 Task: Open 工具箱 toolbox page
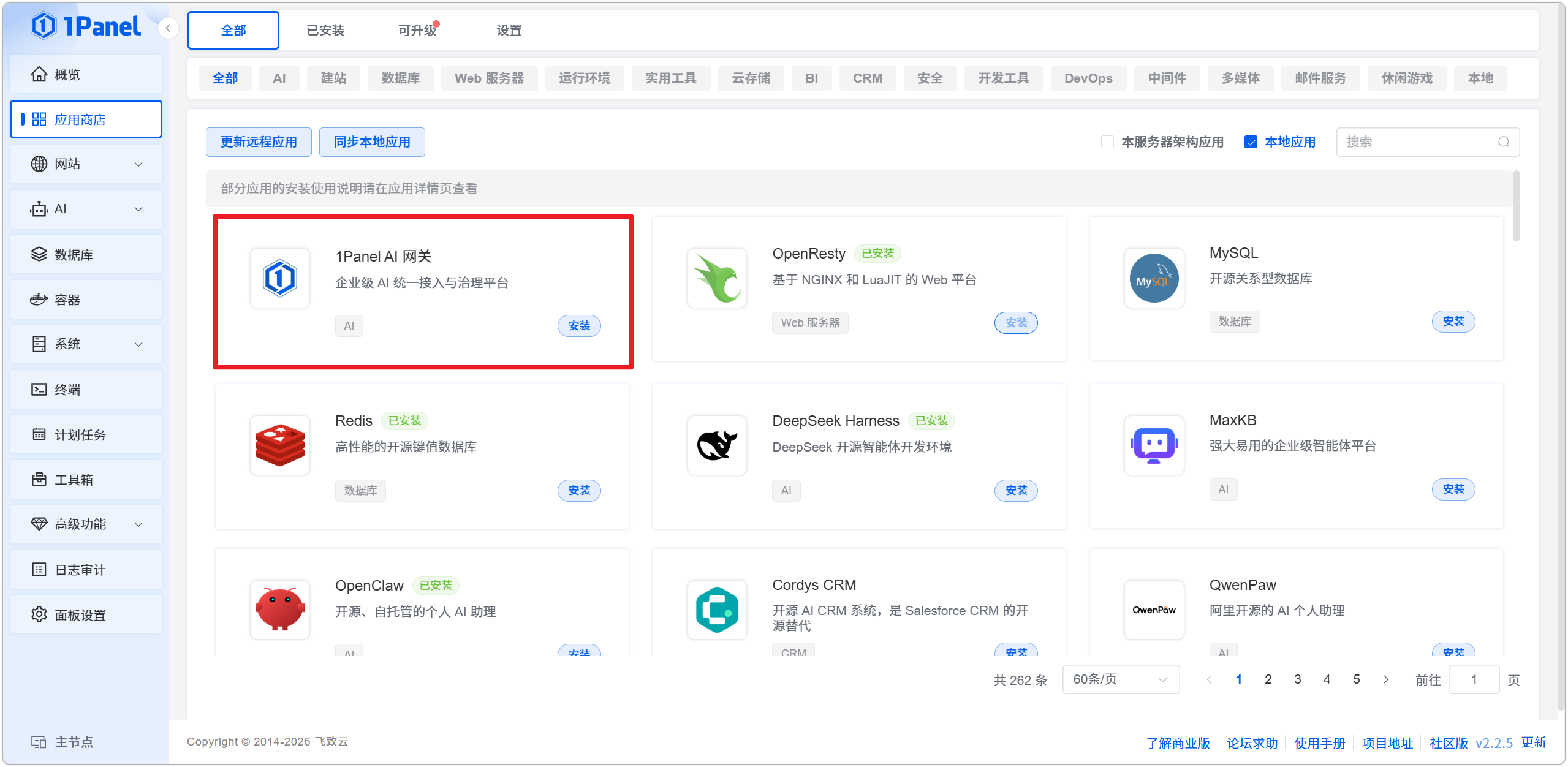(x=86, y=480)
